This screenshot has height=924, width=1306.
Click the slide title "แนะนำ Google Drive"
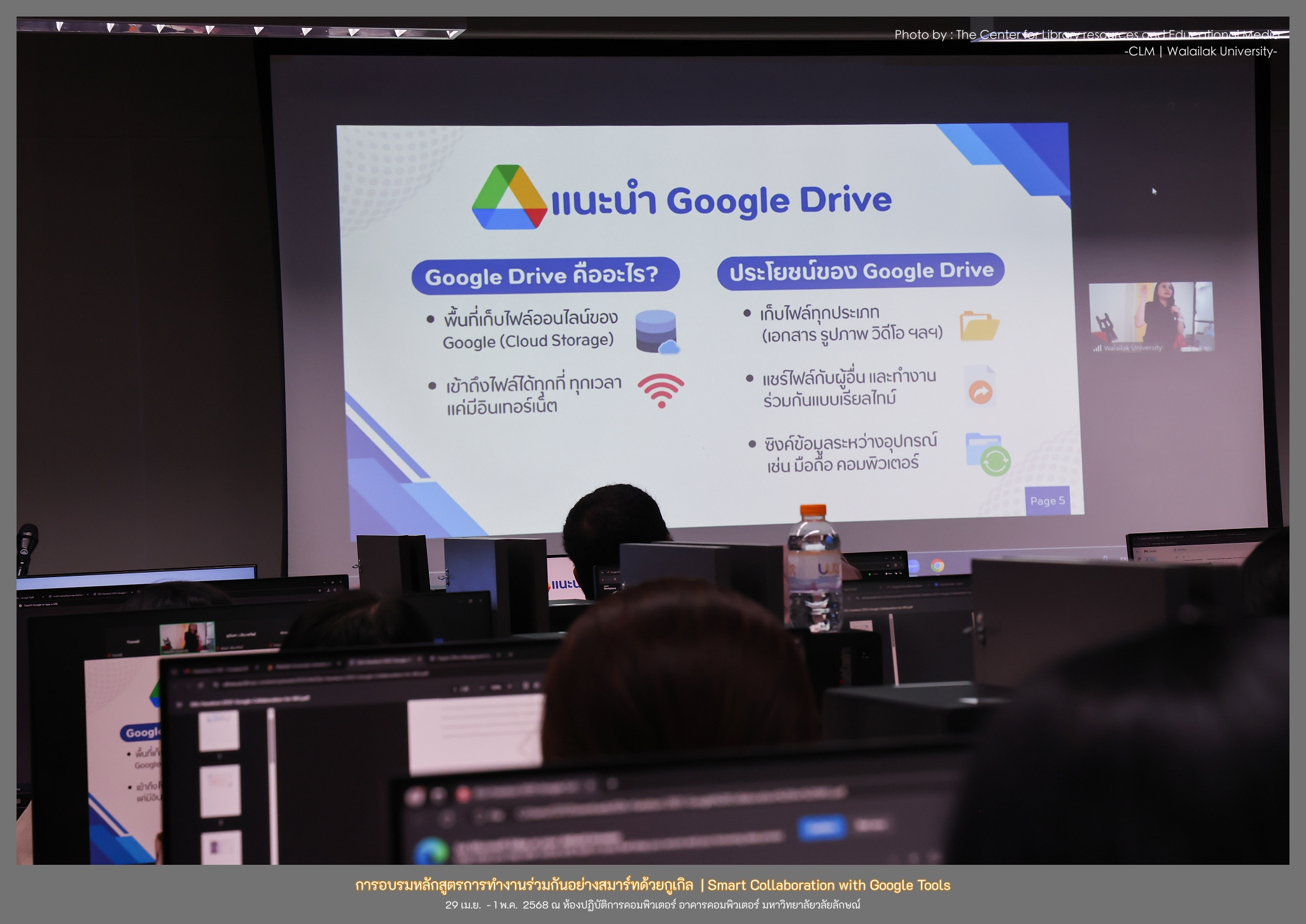click(x=720, y=201)
